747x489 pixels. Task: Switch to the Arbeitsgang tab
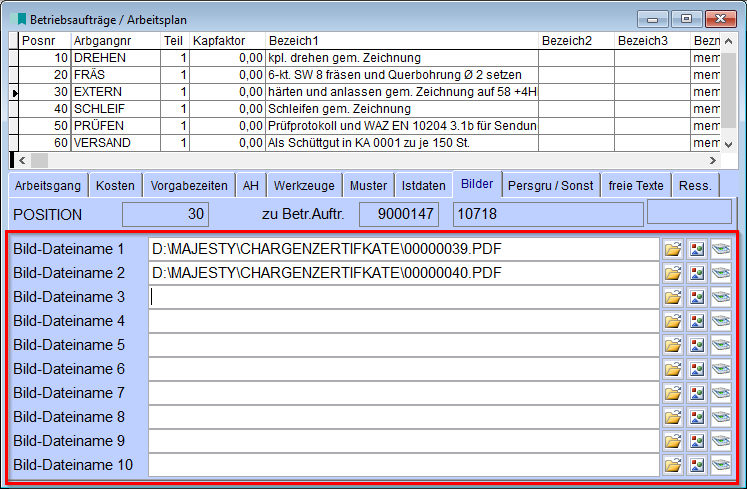pyautogui.click(x=47, y=186)
